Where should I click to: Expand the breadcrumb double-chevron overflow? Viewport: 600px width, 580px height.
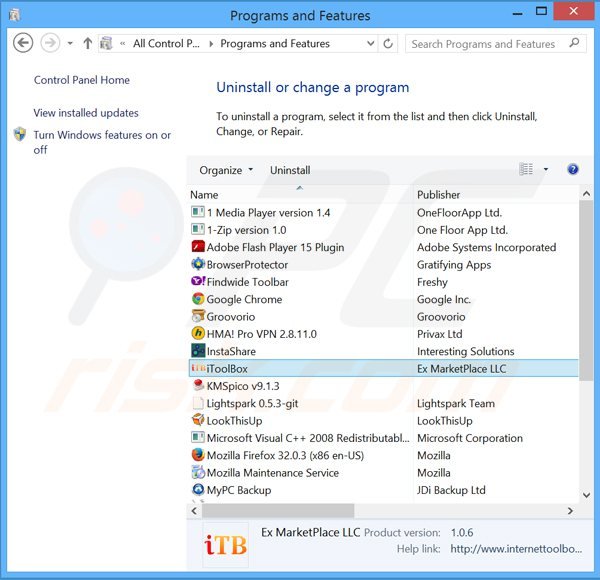[x=122, y=44]
